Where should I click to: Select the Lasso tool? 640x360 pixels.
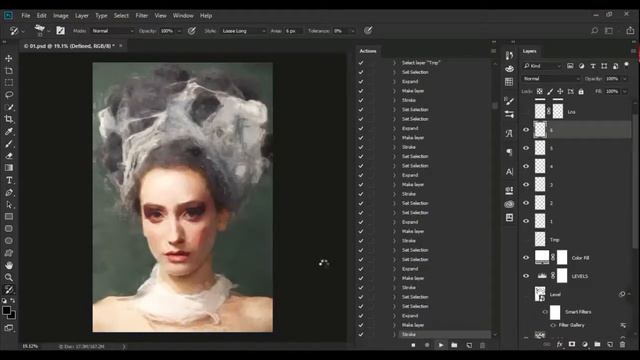point(9,95)
